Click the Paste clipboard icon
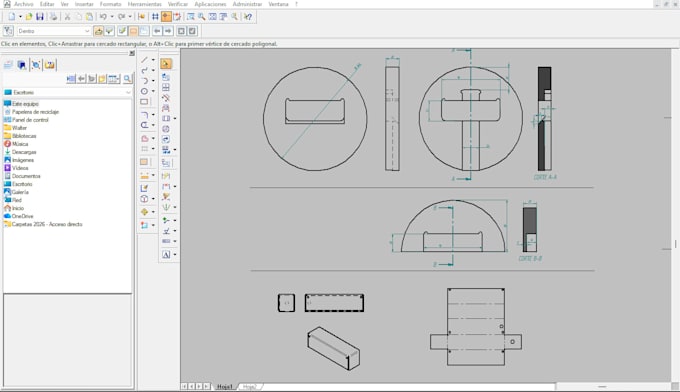Image resolution: width=680 pixels, height=392 pixels. tap(89, 16)
